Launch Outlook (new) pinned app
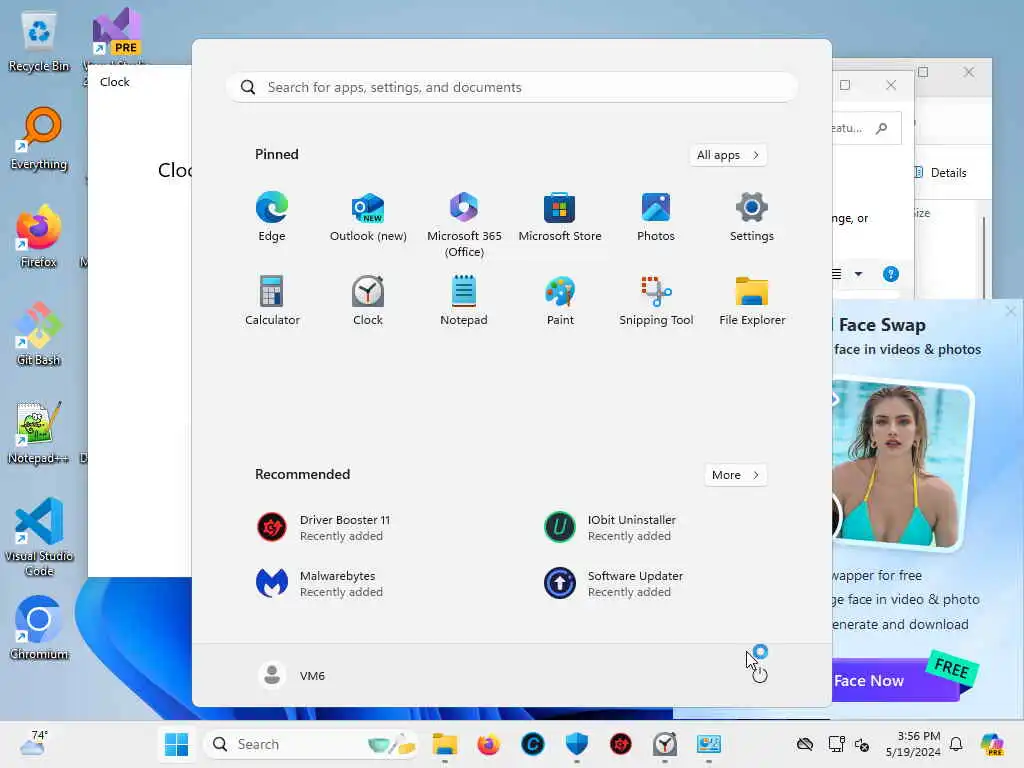This screenshot has width=1024, height=768. click(x=368, y=217)
